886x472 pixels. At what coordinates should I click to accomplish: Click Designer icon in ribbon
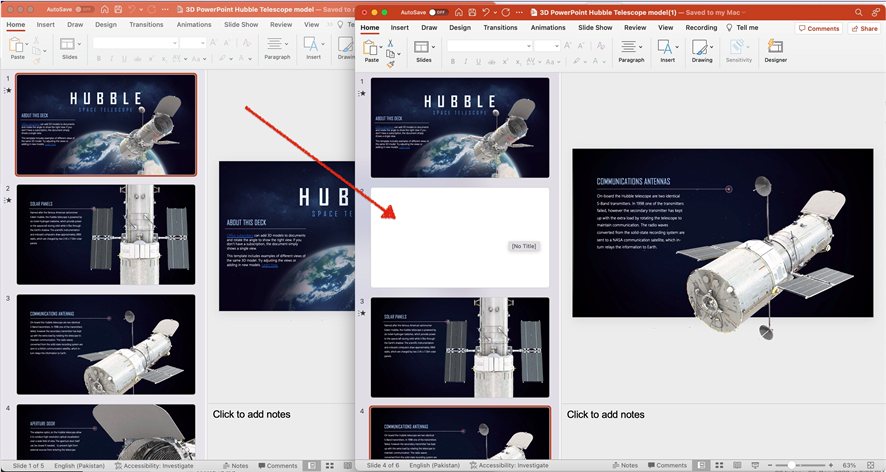[x=775, y=47]
